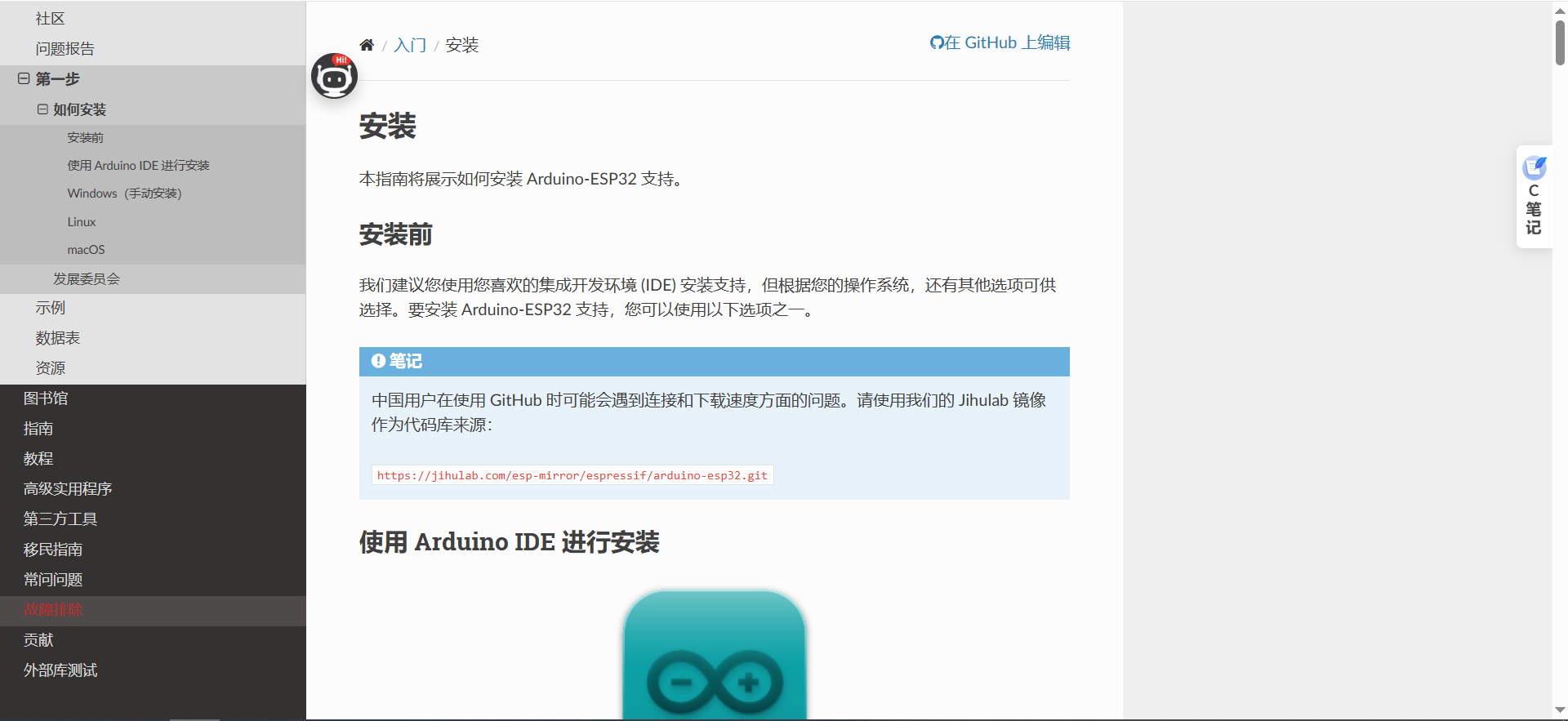The width and height of the screenshot is (1568, 721).
Task: Open 外部库测试 in the sidebar
Action: (x=60, y=670)
